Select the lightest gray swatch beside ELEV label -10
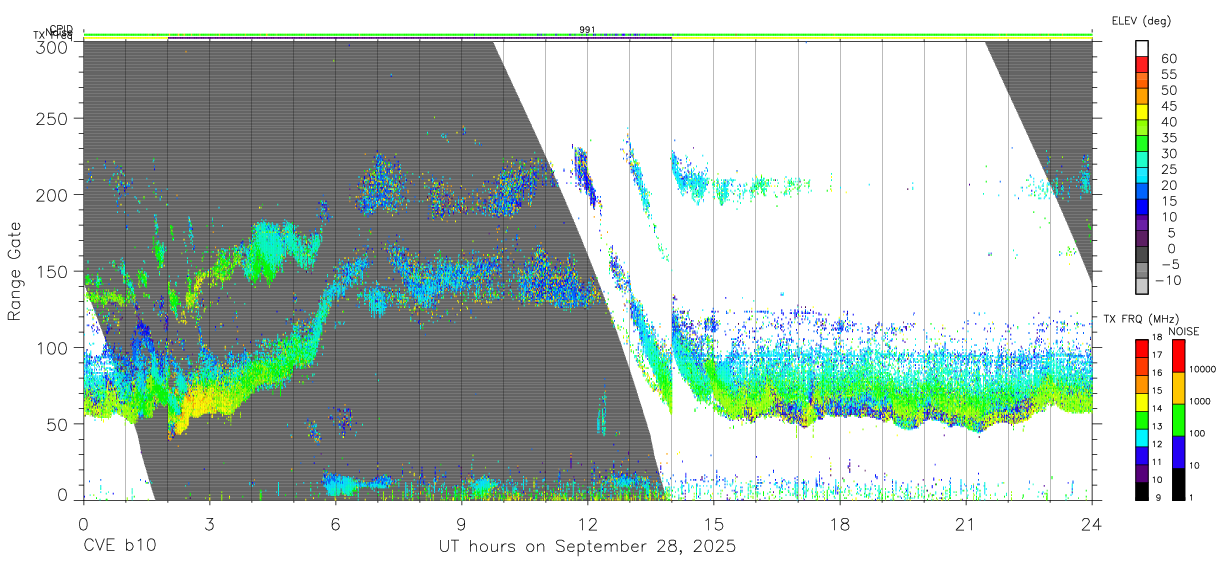 pyautogui.click(x=1141, y=286)
